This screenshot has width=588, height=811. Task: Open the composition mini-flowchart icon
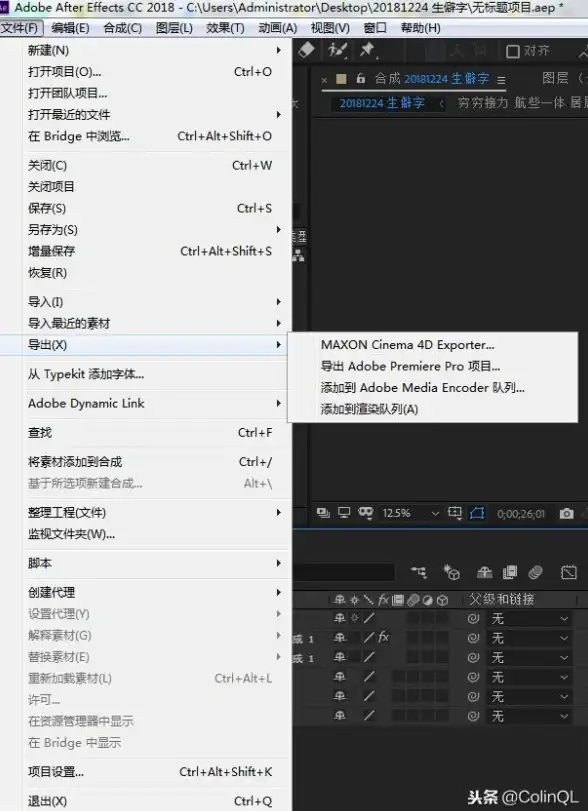(x=419, y=572)
